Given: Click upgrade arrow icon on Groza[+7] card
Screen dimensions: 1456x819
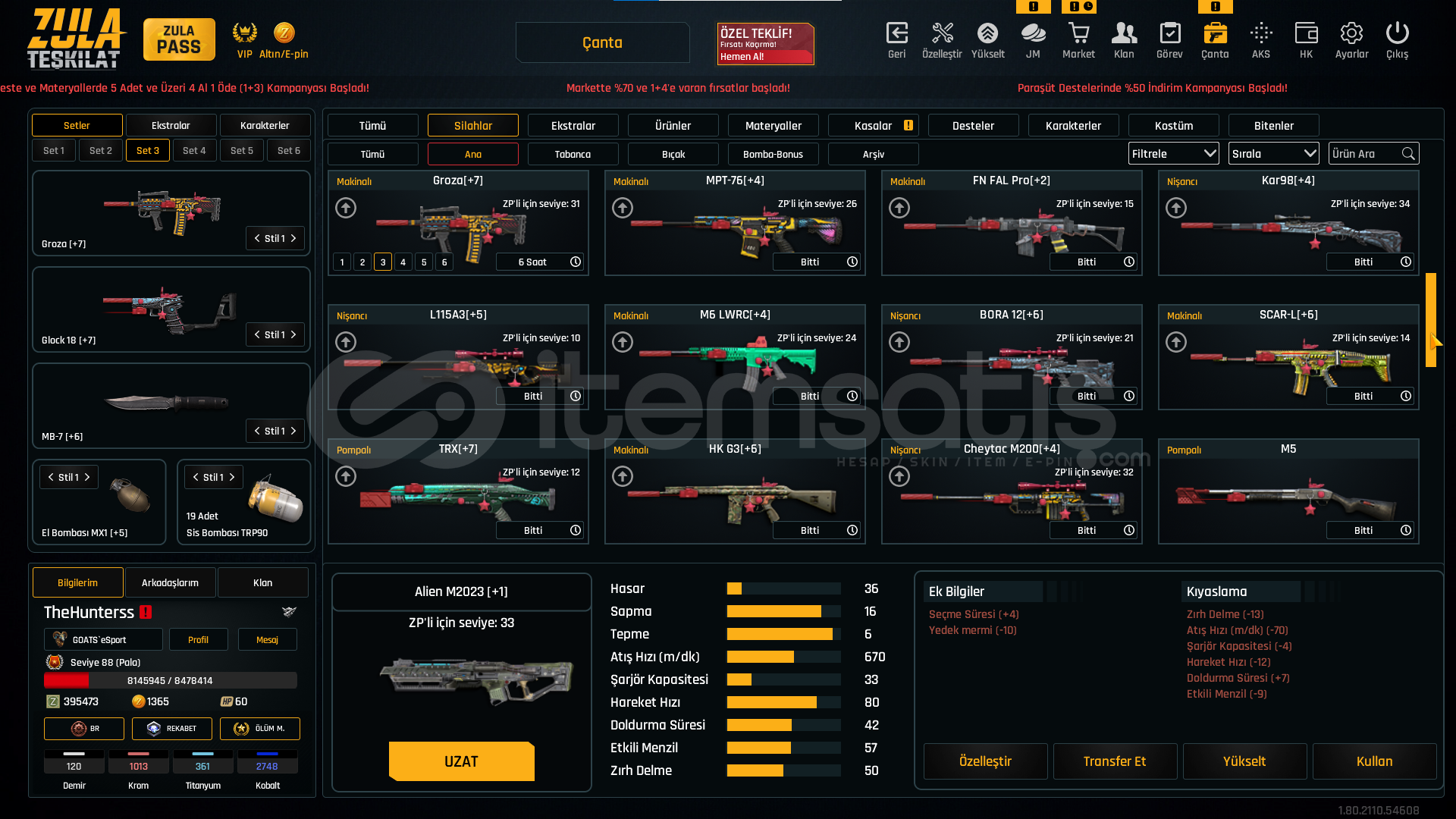Looking at the screenshot, I should tap(346, 208).
